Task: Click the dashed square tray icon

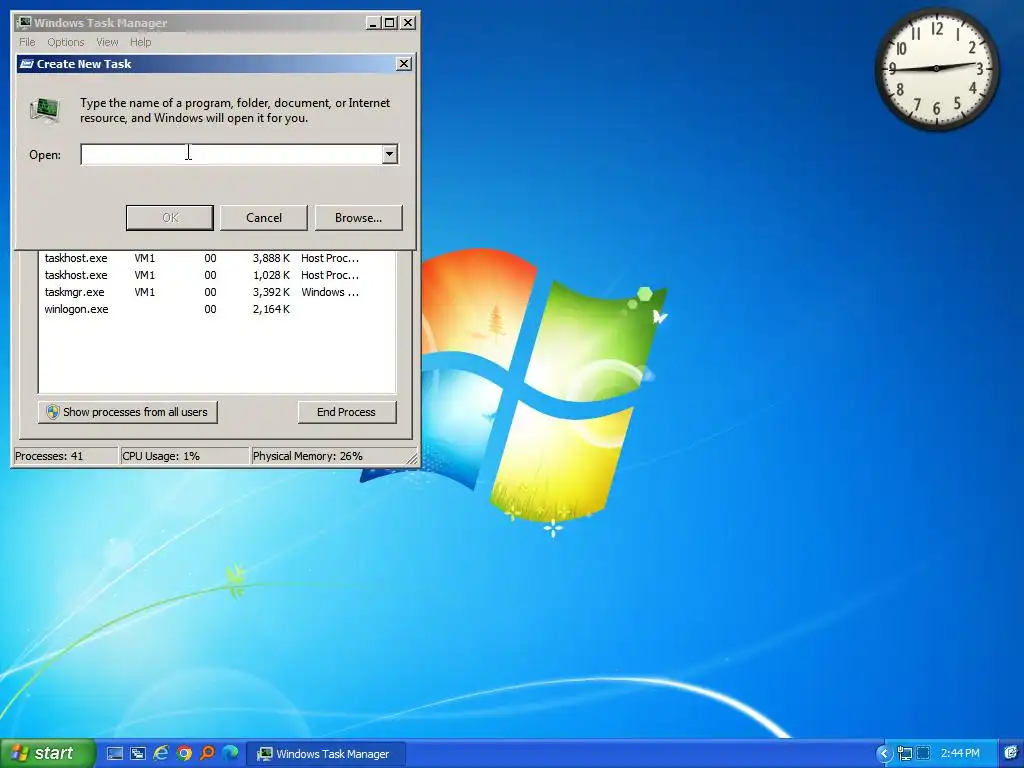Action: point(923,754)
